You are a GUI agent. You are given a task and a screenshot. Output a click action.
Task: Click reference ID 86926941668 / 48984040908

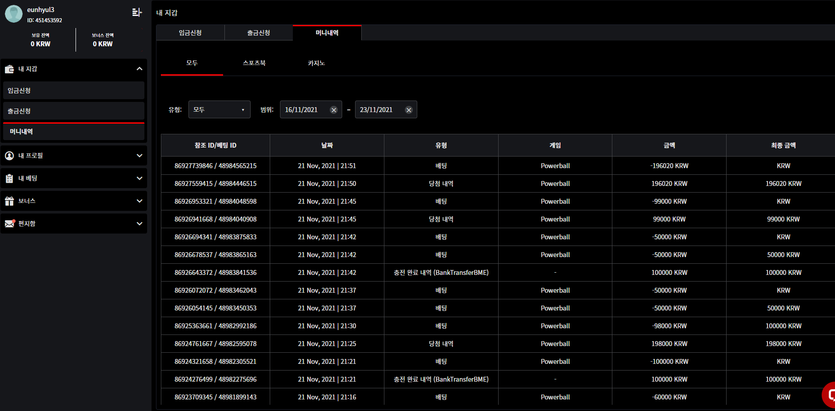tap(216, 219)
